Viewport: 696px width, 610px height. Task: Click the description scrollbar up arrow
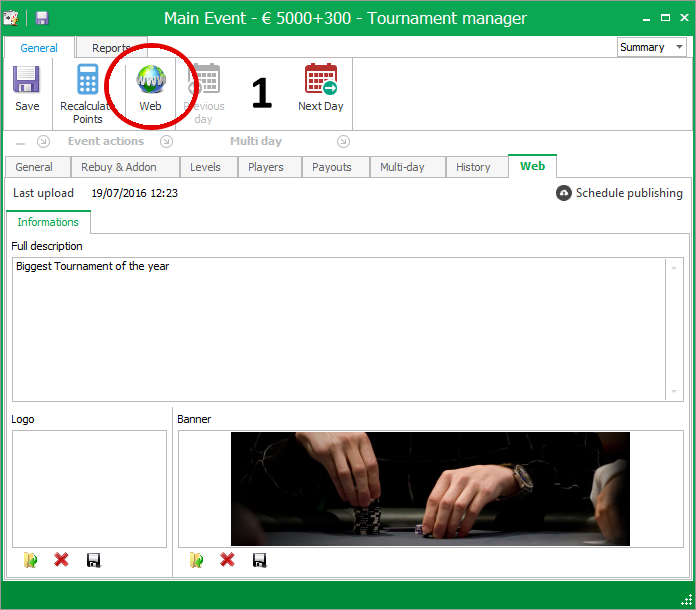674,268
